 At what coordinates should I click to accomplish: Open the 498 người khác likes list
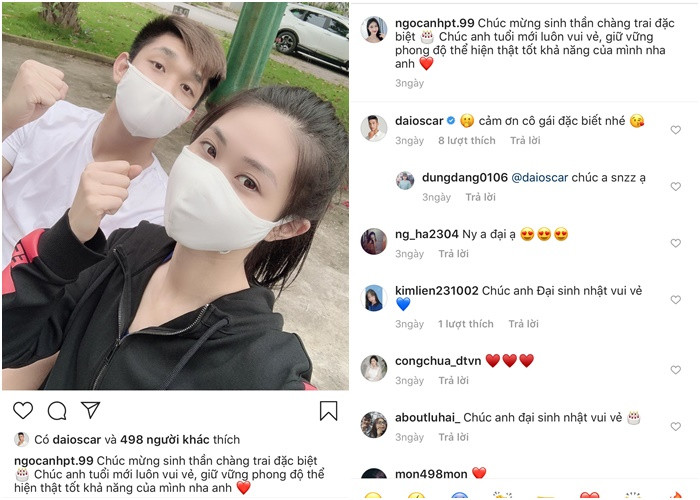click(165, 440)
